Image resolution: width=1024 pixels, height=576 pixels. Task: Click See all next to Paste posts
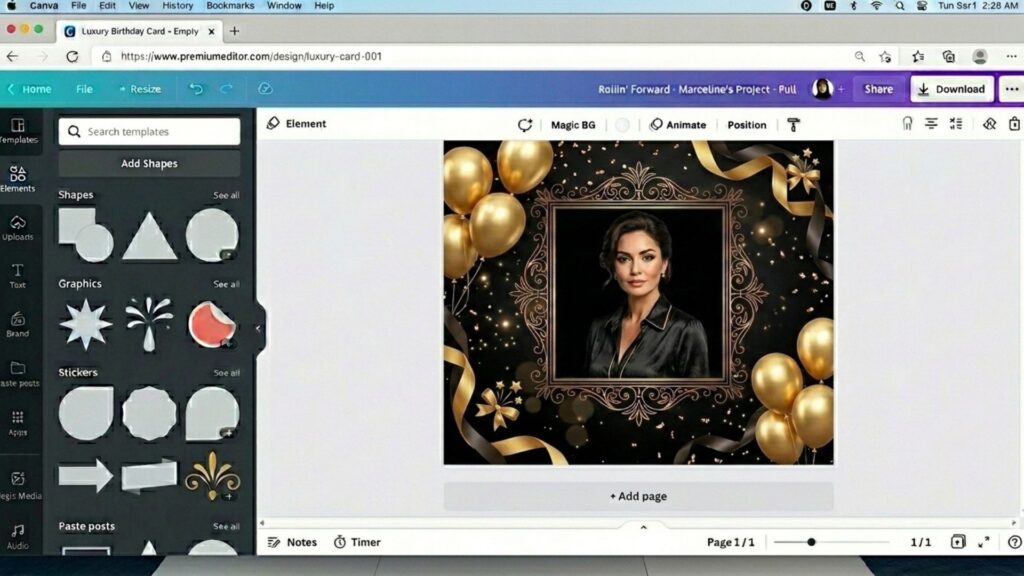tap(226, 526)
